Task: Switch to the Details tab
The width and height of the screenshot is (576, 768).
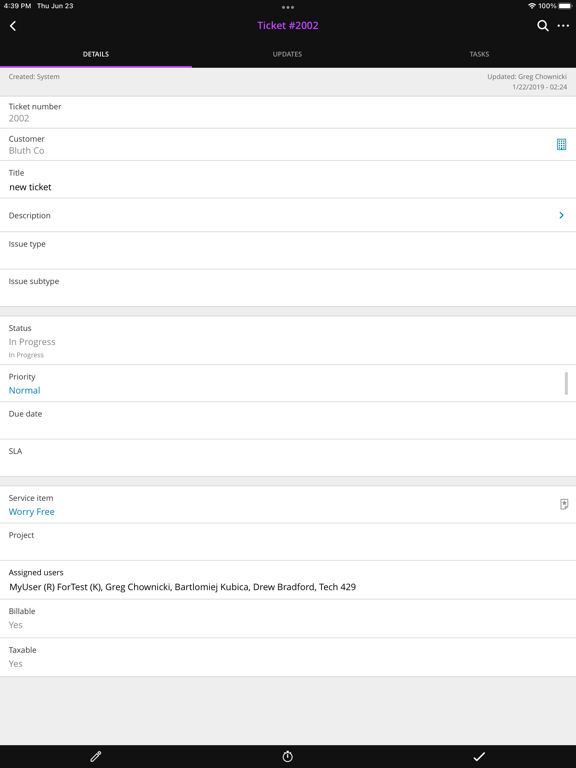Action: 96,54
